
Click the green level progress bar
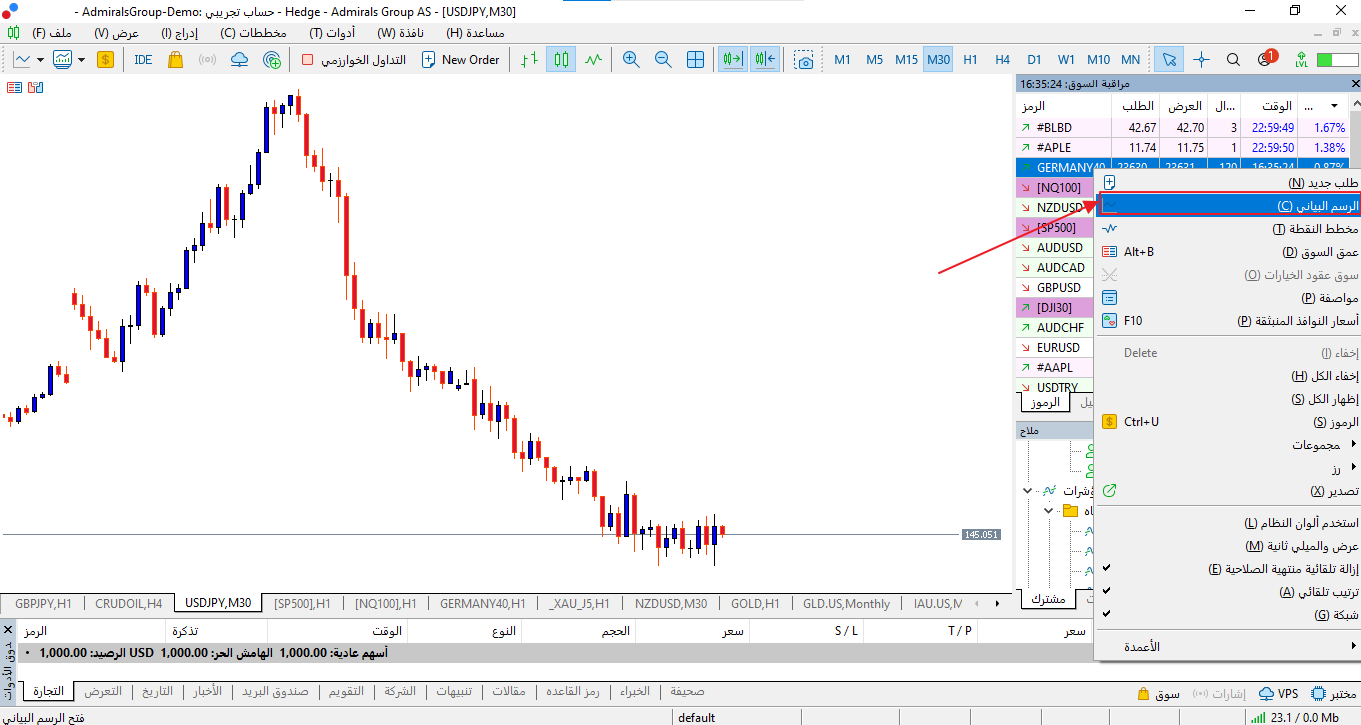pyautogui.click(x=1338, y=60)
